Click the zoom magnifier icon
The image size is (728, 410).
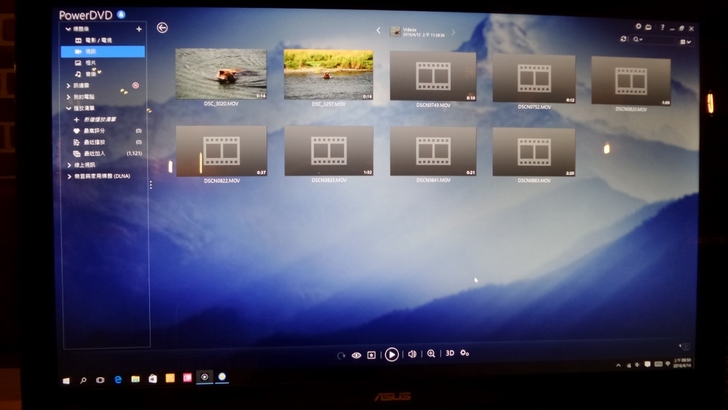431,354
